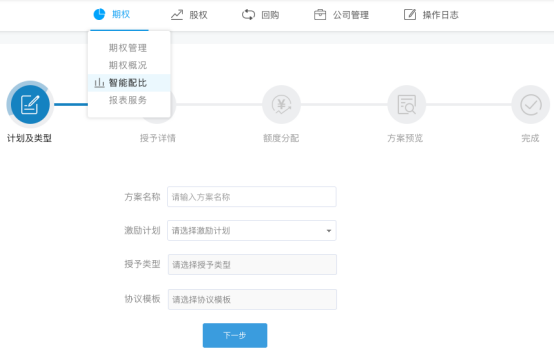Open the 操作日志 tab
Viewport: 554px width, 361px height.
tap(431, 15)
